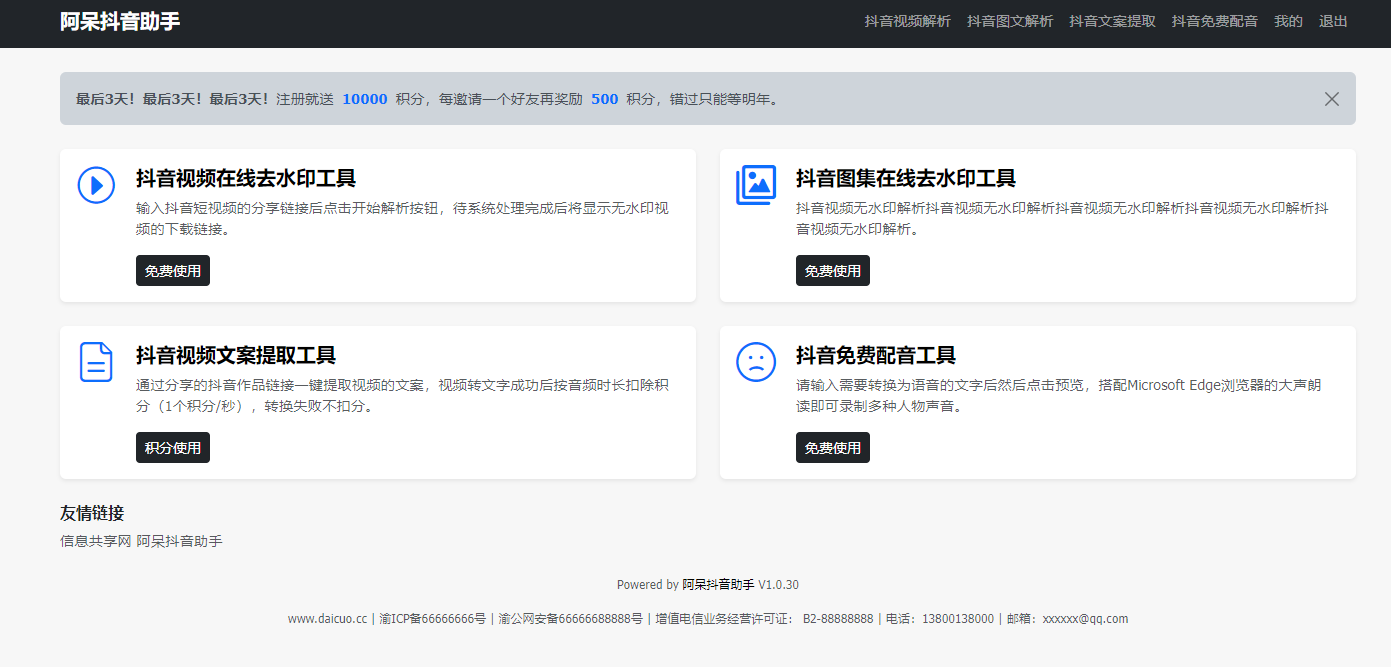Click the description mentioning 1个积分/秒
The image size is (1391, 667).
402,396
